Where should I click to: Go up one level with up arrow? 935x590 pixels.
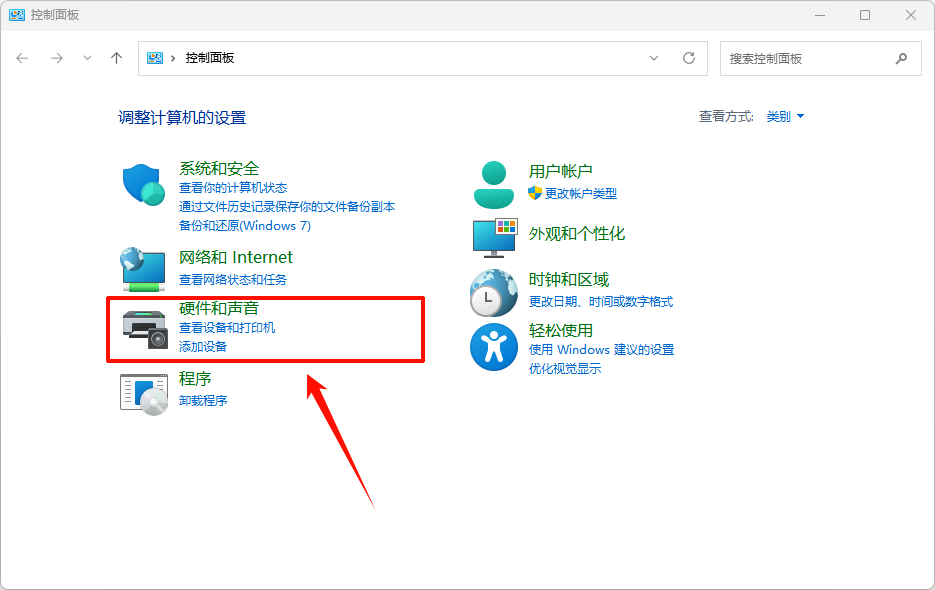[x=116, y=58]
